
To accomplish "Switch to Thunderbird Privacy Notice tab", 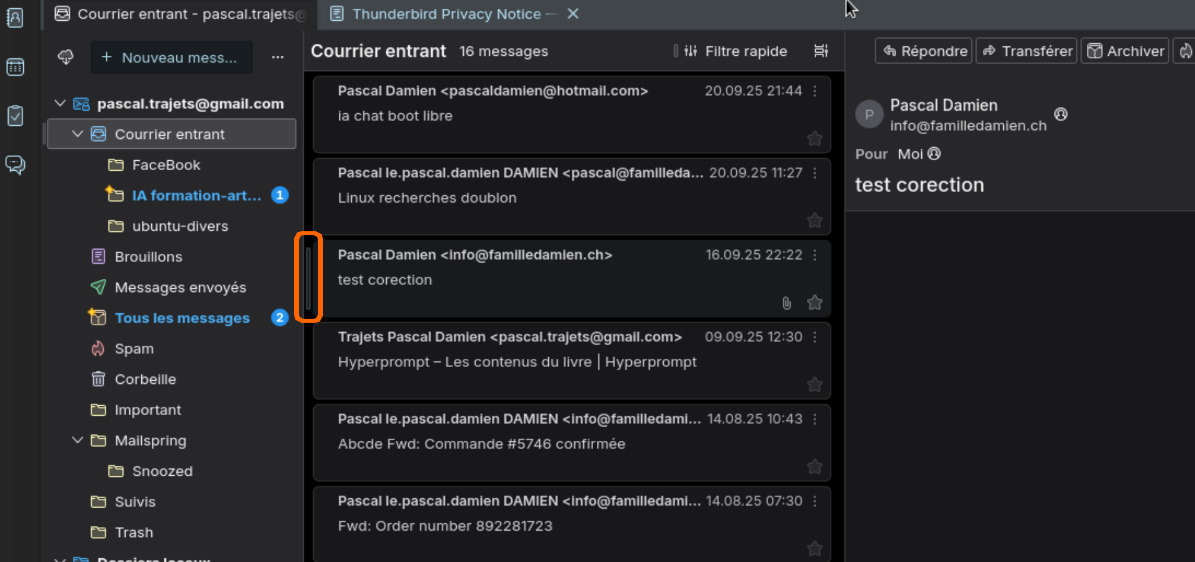I will click(446, 14).
